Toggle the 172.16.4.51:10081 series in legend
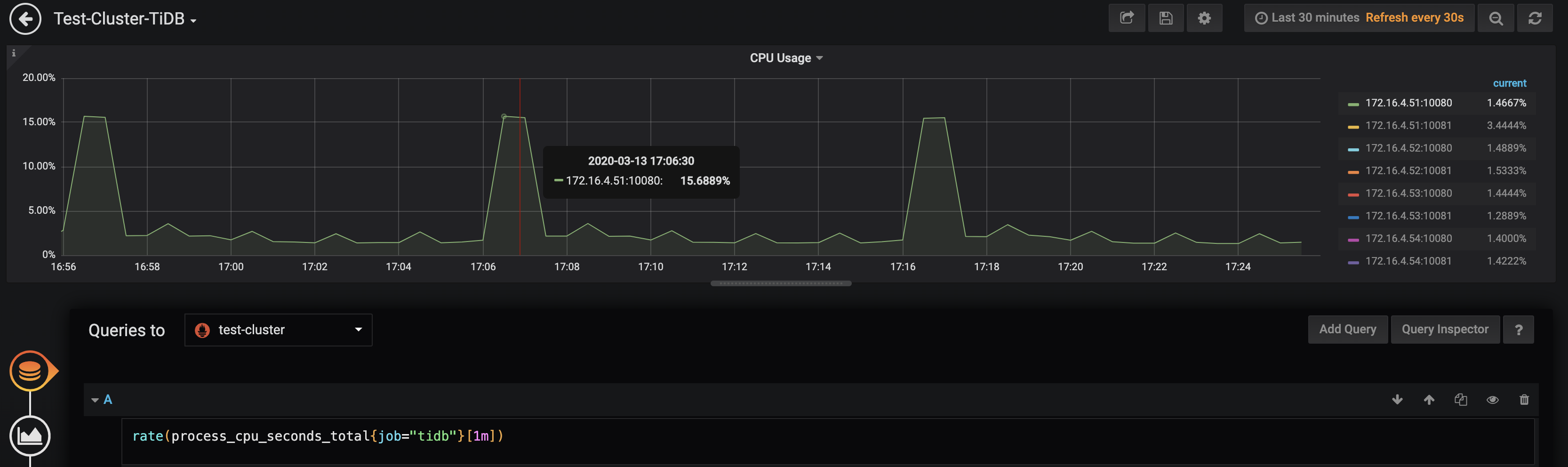The image size is (1568, 467). pyautogui.click(x=1408, y=125)
